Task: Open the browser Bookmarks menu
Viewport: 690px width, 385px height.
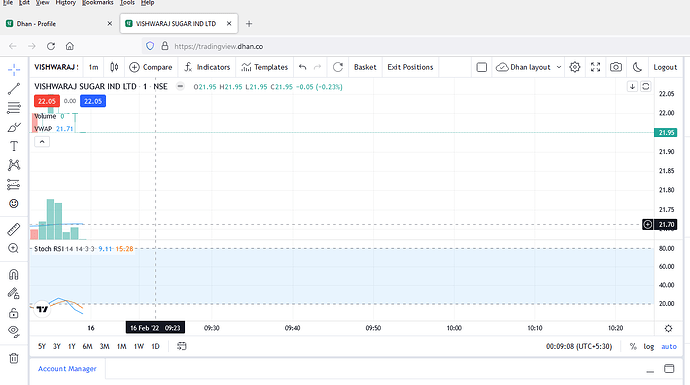Action: click(98, 3)
